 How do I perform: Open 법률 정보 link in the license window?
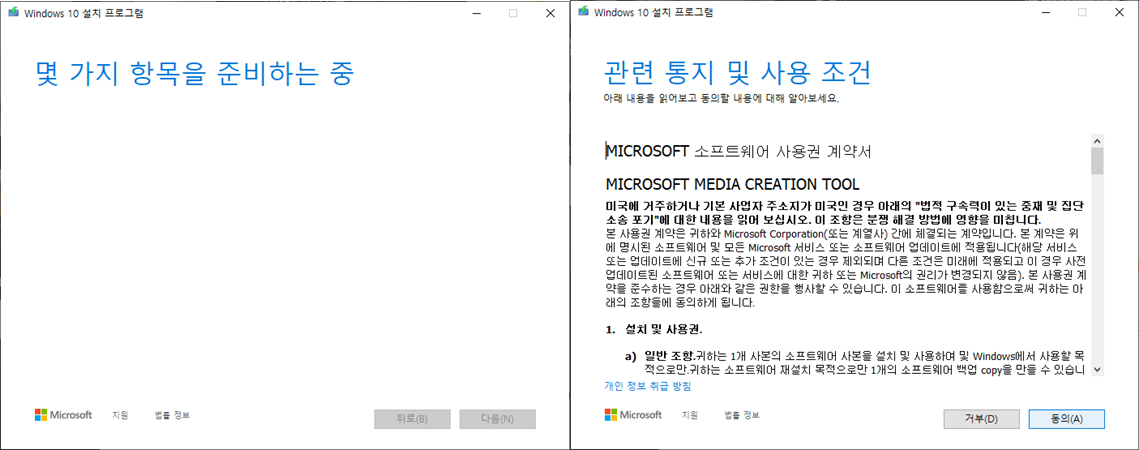click(742, 415)
